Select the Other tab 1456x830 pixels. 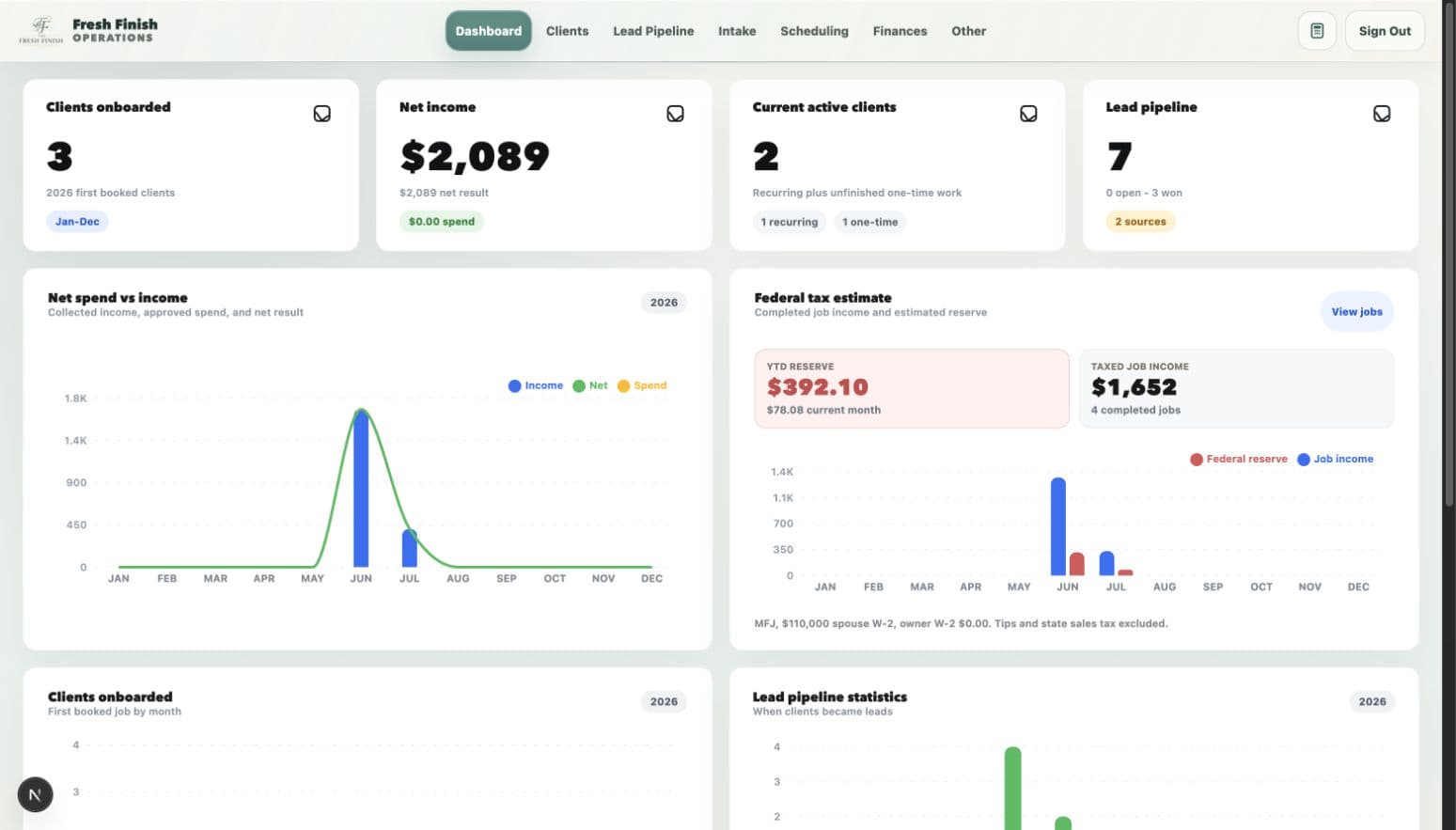(x=968, y=31)
